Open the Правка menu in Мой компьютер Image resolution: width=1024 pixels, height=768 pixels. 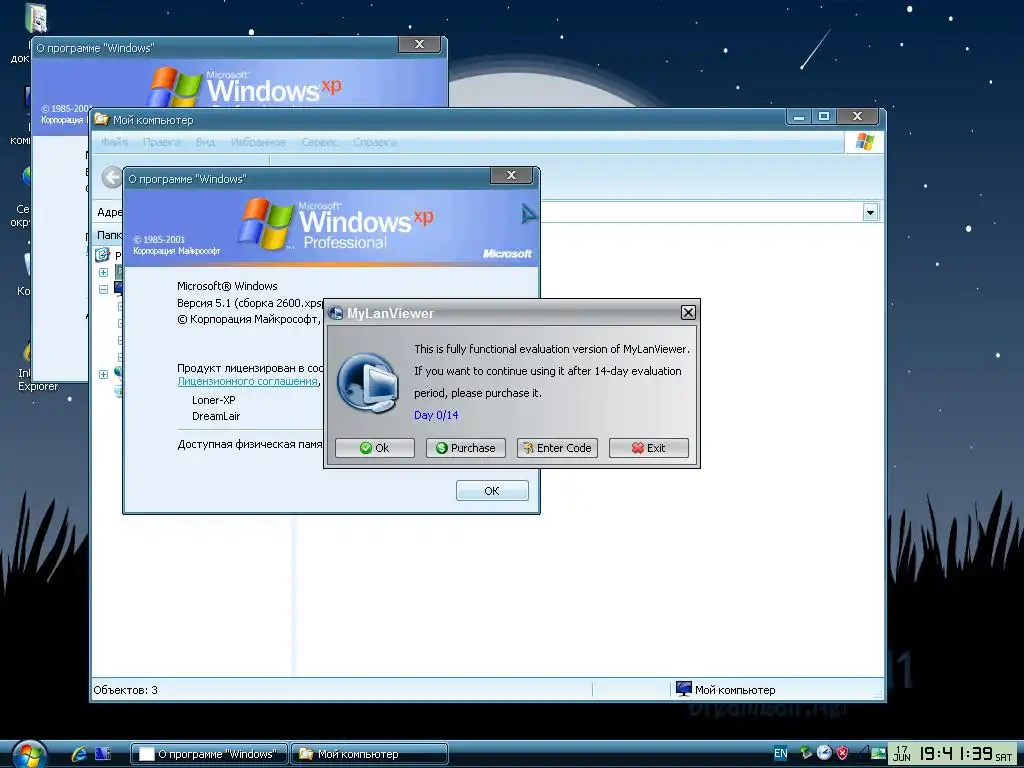[161, 142]
